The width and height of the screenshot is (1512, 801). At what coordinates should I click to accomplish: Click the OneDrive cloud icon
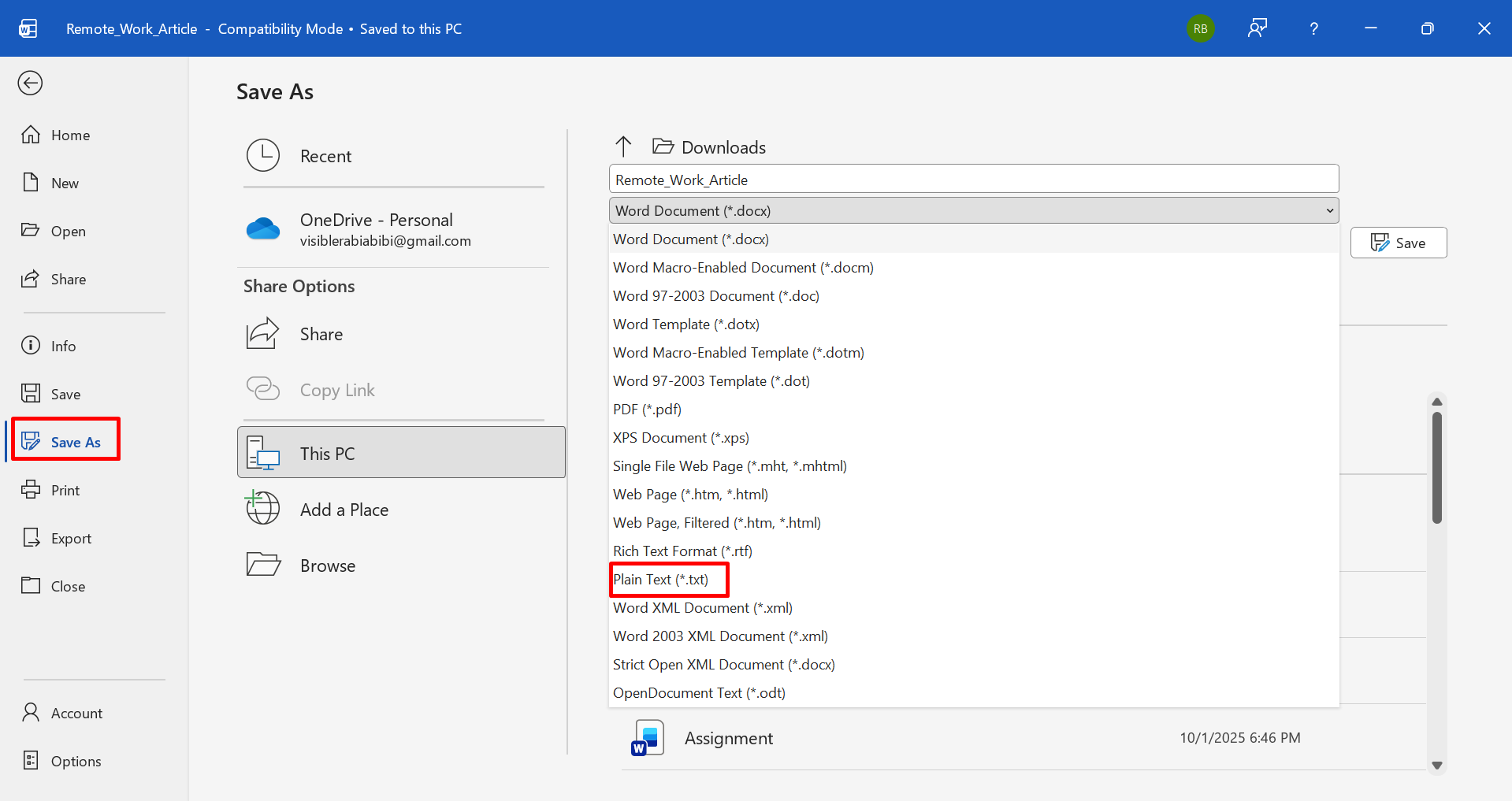(x=263, y=228)
